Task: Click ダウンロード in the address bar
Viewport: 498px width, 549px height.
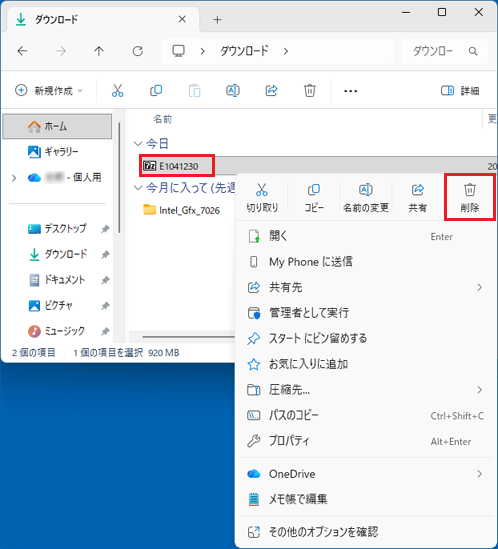Action: [x=244, y=51]
